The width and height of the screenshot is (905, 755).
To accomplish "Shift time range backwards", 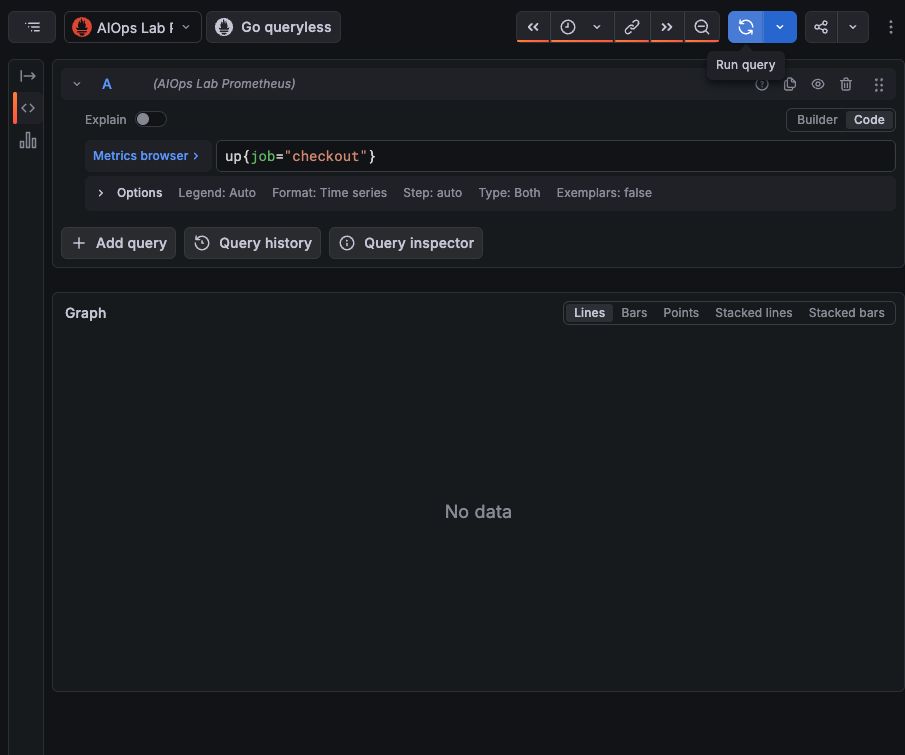I will (x=533, y=27).
